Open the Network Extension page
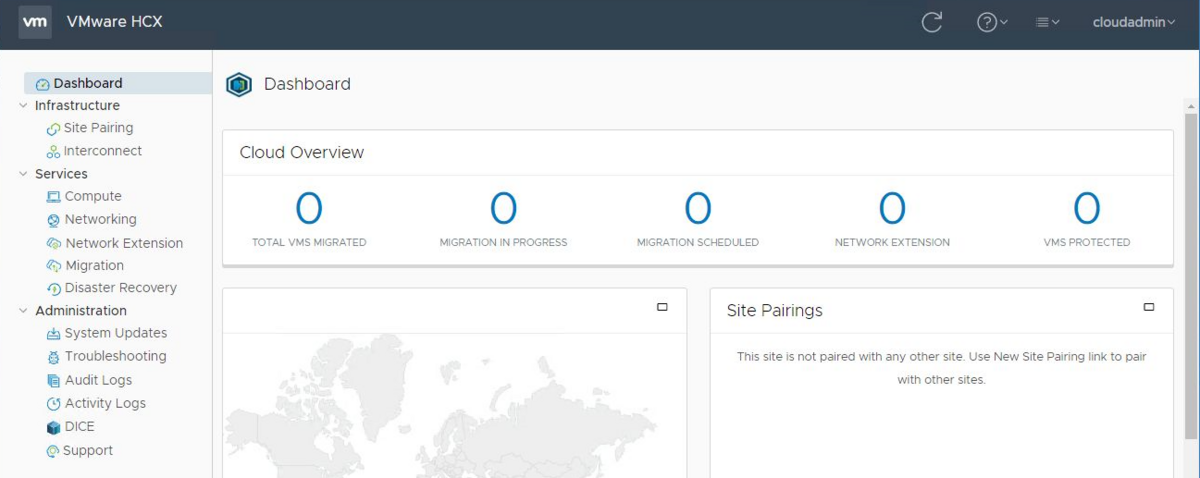The height and width of the screenshot is (478, 1200). click(124, 243)
